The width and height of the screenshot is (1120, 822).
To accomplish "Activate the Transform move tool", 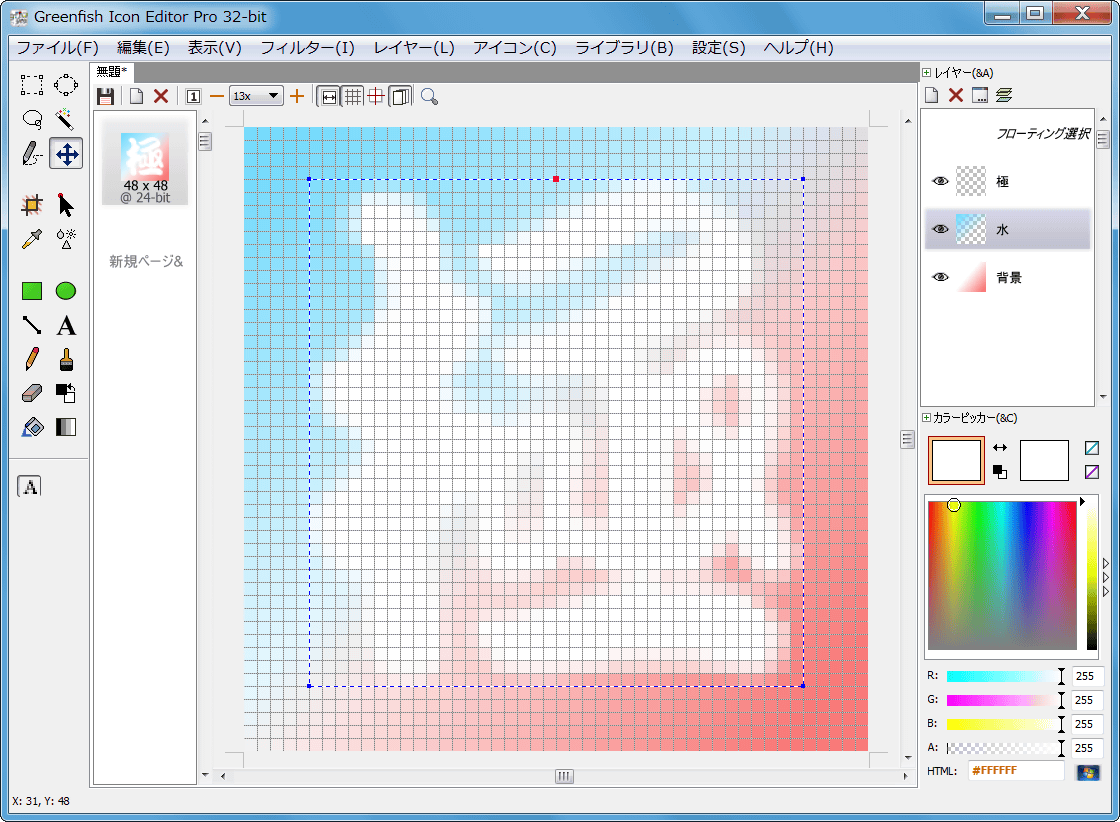I will [x=66, y=154].
